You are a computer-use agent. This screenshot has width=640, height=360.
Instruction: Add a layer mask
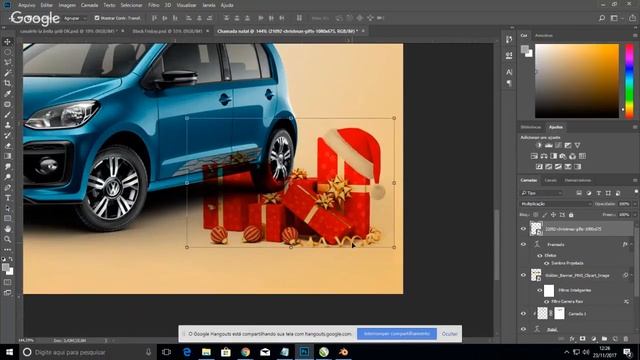click(582, 339)
